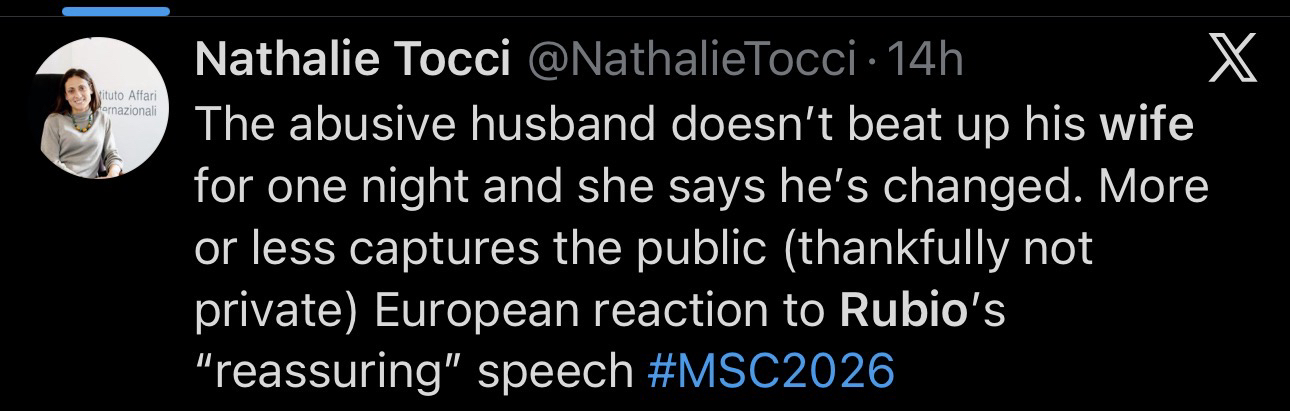1290x411 pixels.
Task: Click the display name Nathalie Tocci
Action: (349, 62)
